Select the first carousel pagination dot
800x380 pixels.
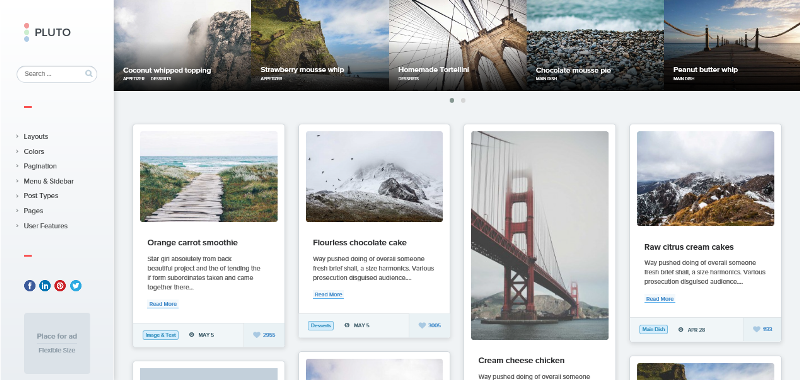(452, 100)
